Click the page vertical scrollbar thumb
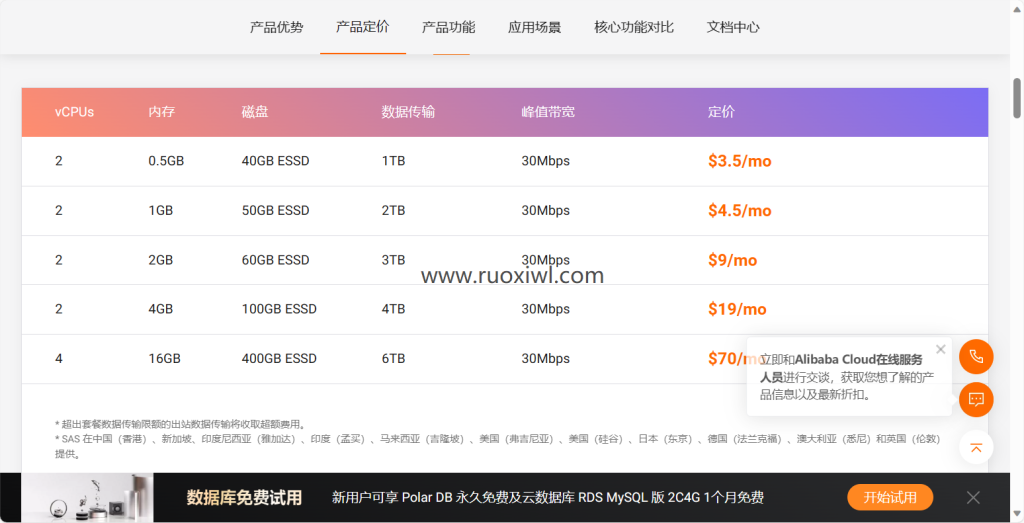This screenshot has width=1024, height=523. tap(1017, 97)
